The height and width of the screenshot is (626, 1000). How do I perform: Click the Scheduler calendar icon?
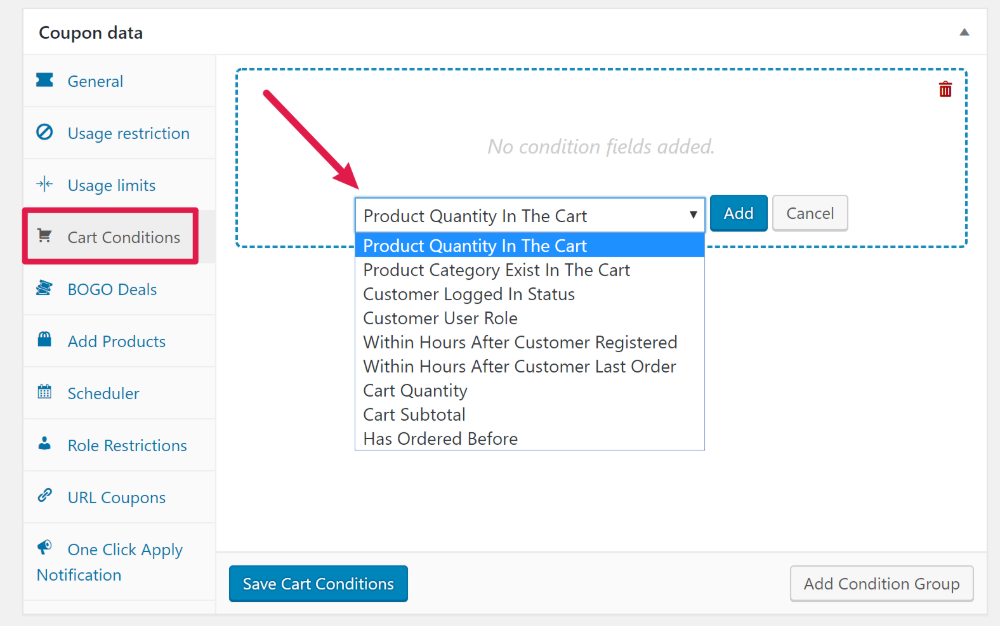click(x=45, y=391)
